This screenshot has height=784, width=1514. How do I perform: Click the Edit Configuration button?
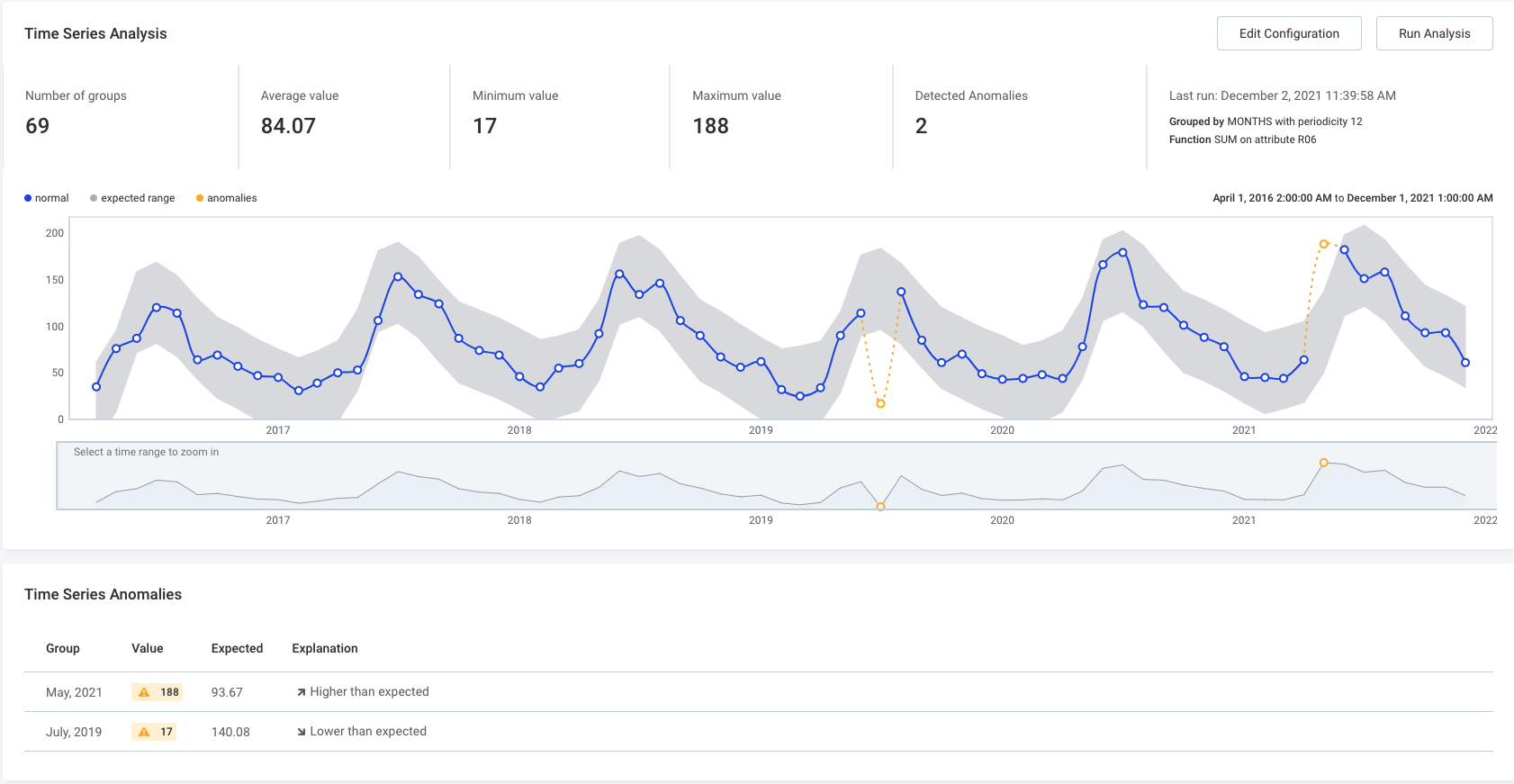click(1288, 33)
